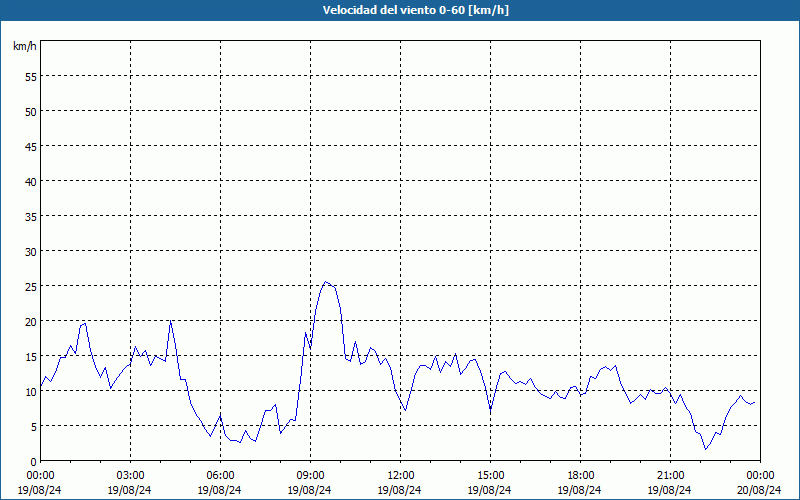The image size is (800, 500).
Task: Select the 06:00 time label
Action: [220, 476]
